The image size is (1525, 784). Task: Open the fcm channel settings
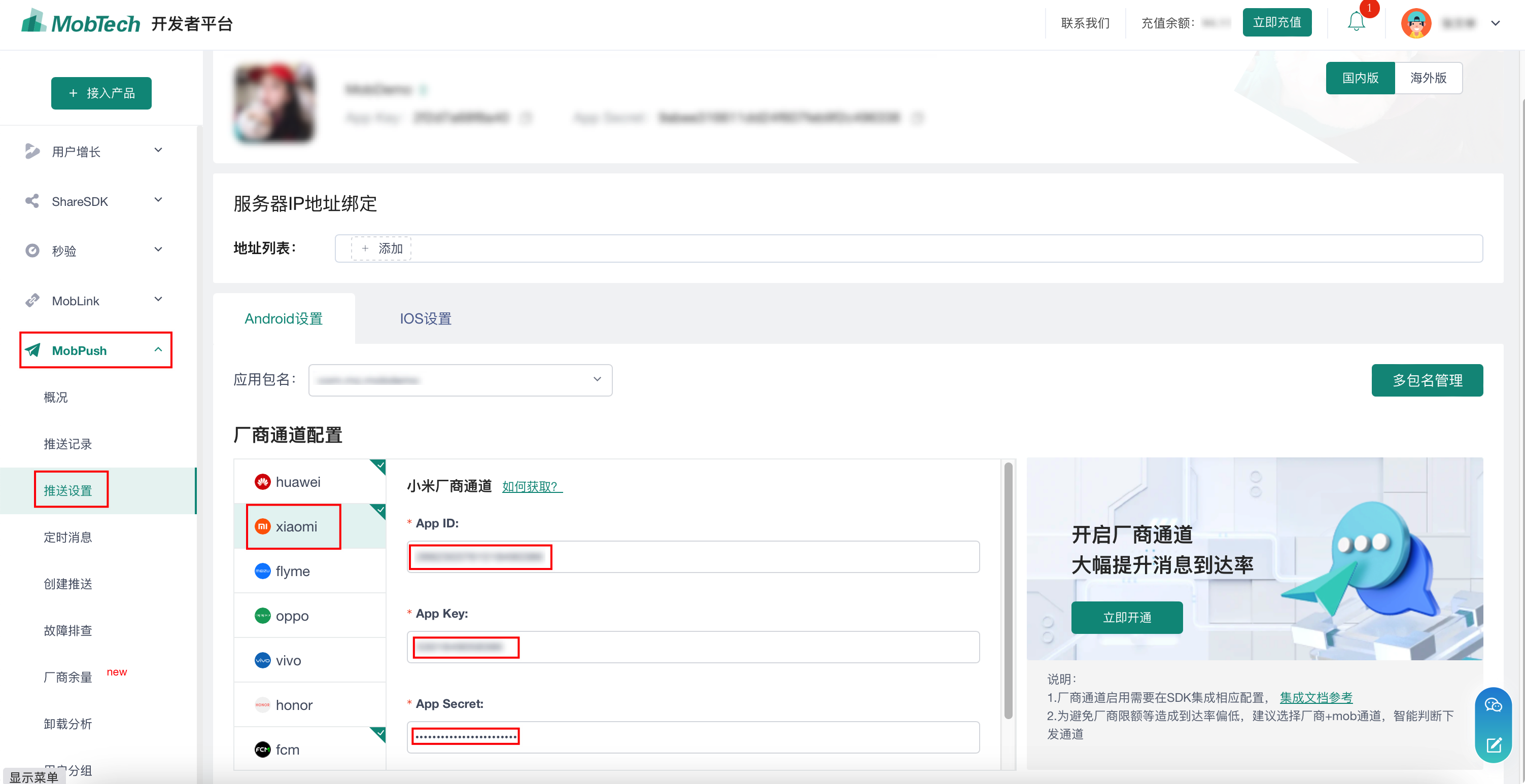click(288, 749)
